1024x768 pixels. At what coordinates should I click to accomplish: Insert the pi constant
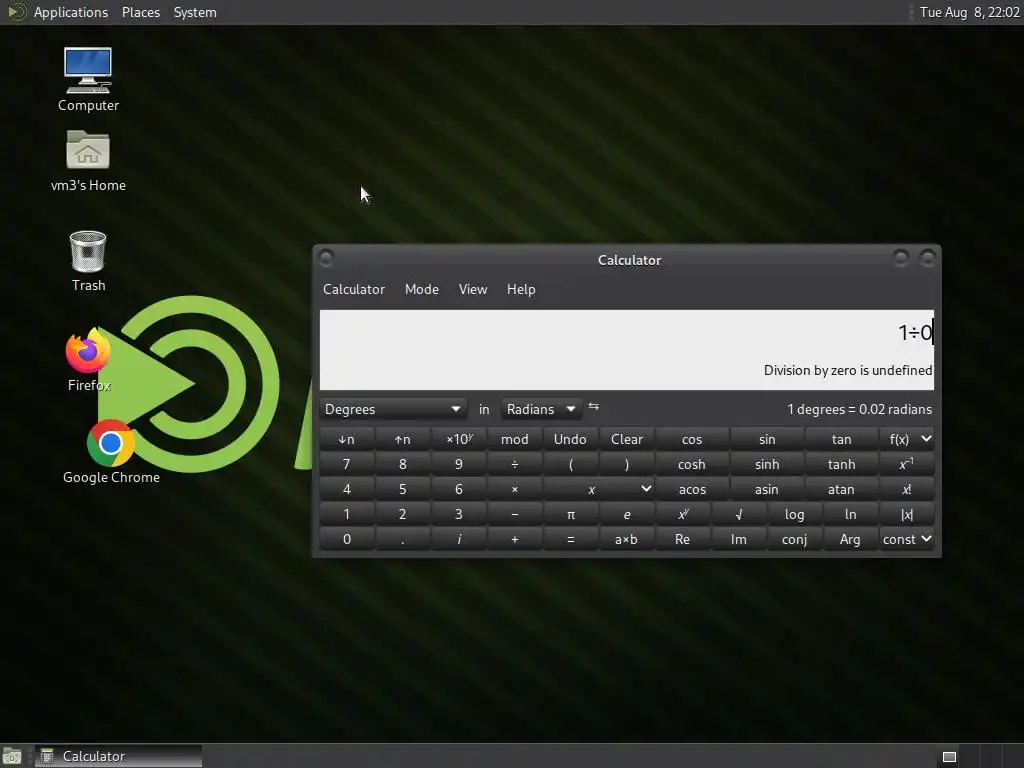coord(571,515)
